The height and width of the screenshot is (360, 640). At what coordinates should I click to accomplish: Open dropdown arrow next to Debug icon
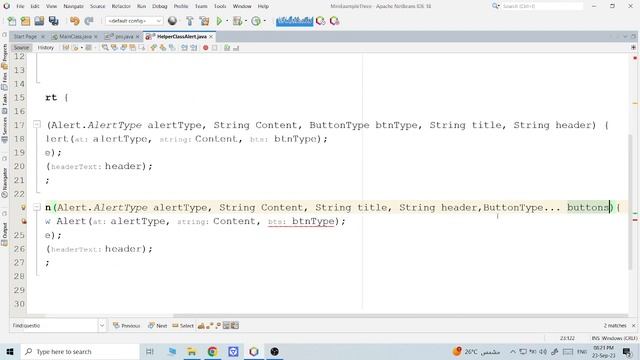[246, 21]
